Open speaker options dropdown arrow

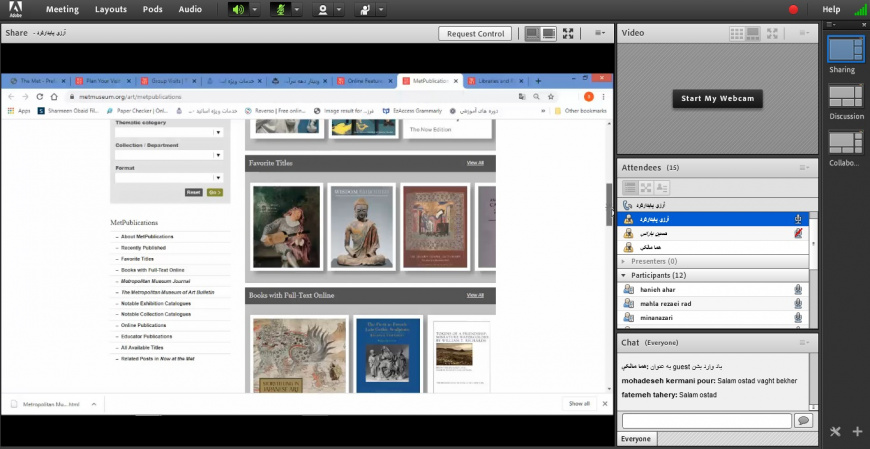click(255, 9)
